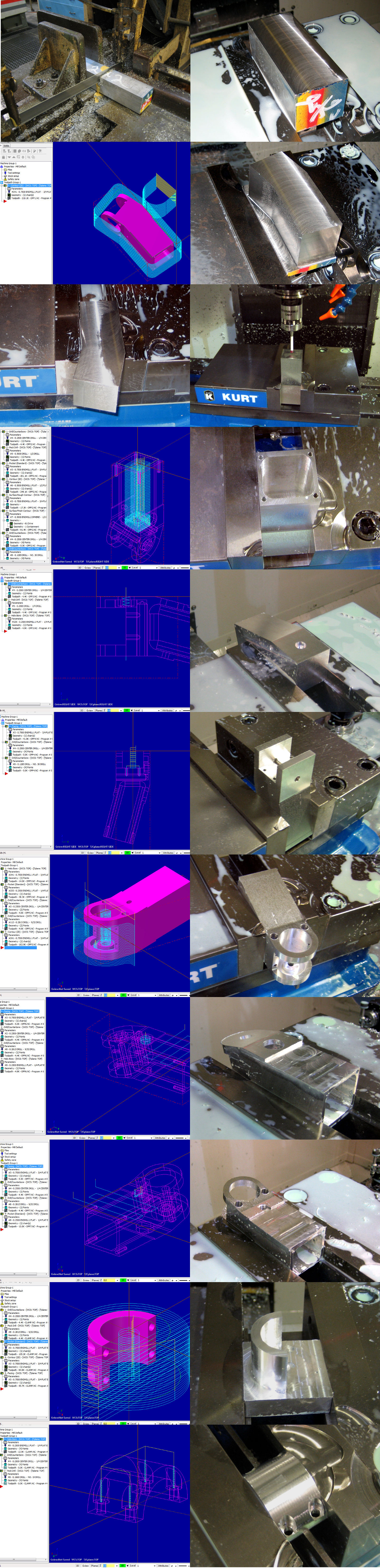Click the green color swatch under the Helix Bore screenshot
Screen dimensions: 380x1568
pos(123,995)
